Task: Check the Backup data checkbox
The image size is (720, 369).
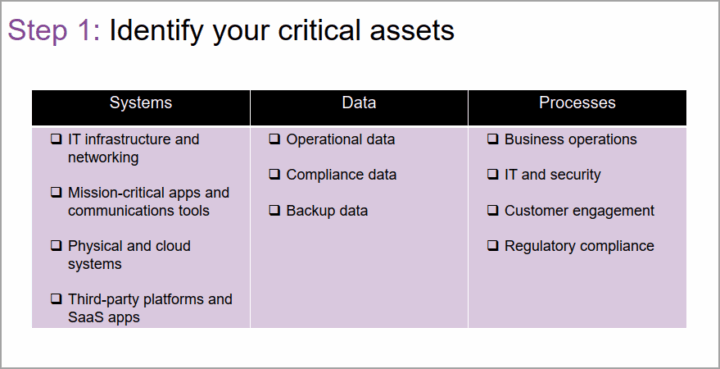Action: 275,210
